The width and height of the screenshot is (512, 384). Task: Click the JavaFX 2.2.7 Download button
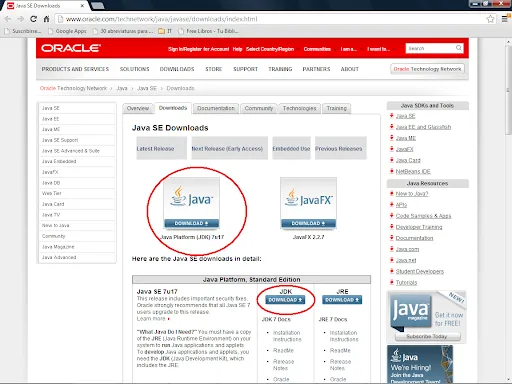tap(308, 223)
